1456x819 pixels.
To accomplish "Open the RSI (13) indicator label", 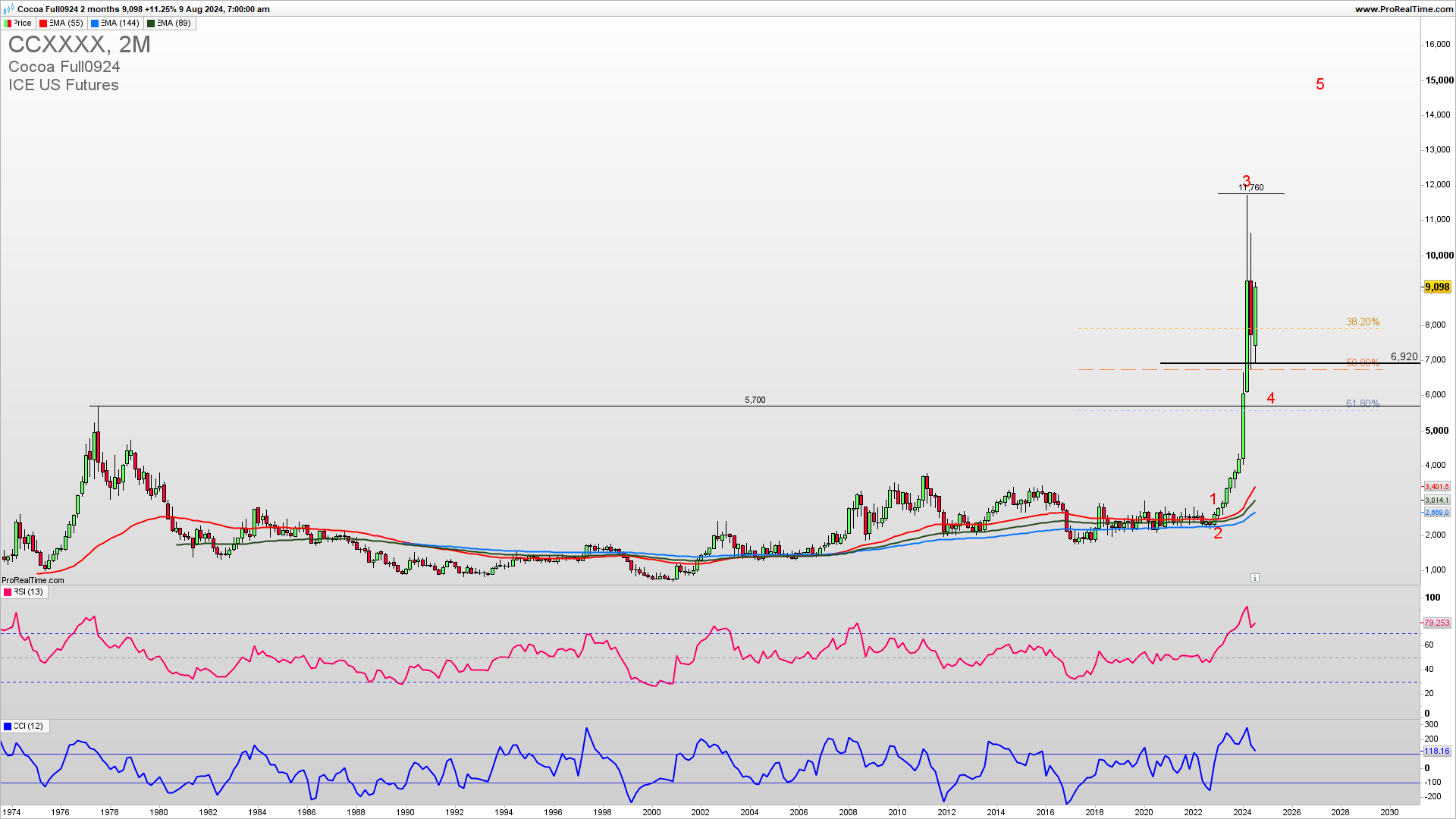I will click(28, 592).
